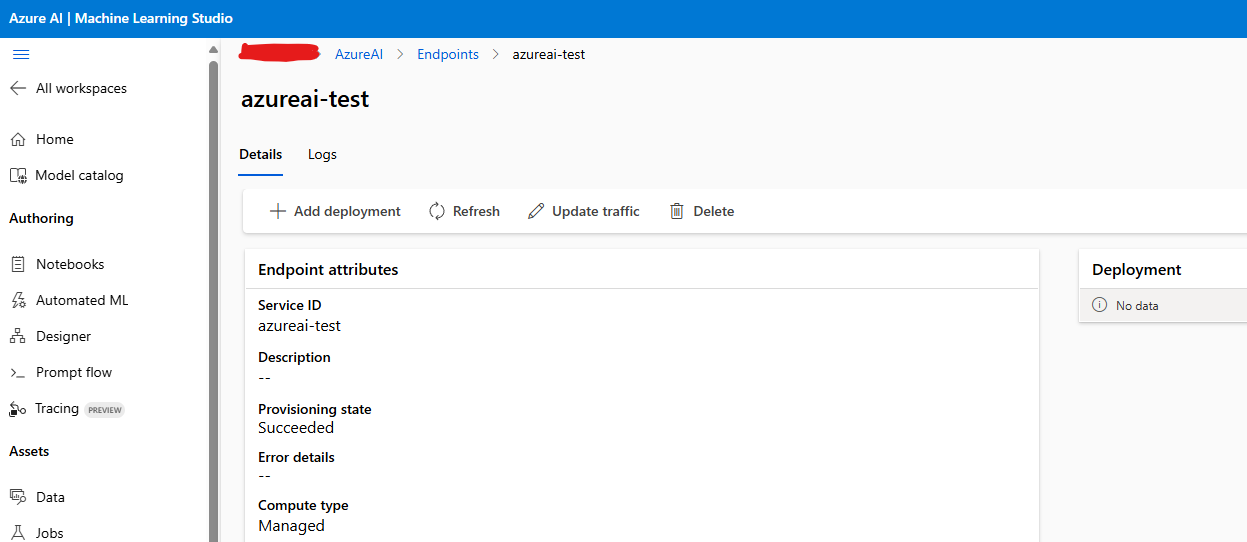
Task: Click the PREVIEW badge next to Tracing
Action: point(104,409)
